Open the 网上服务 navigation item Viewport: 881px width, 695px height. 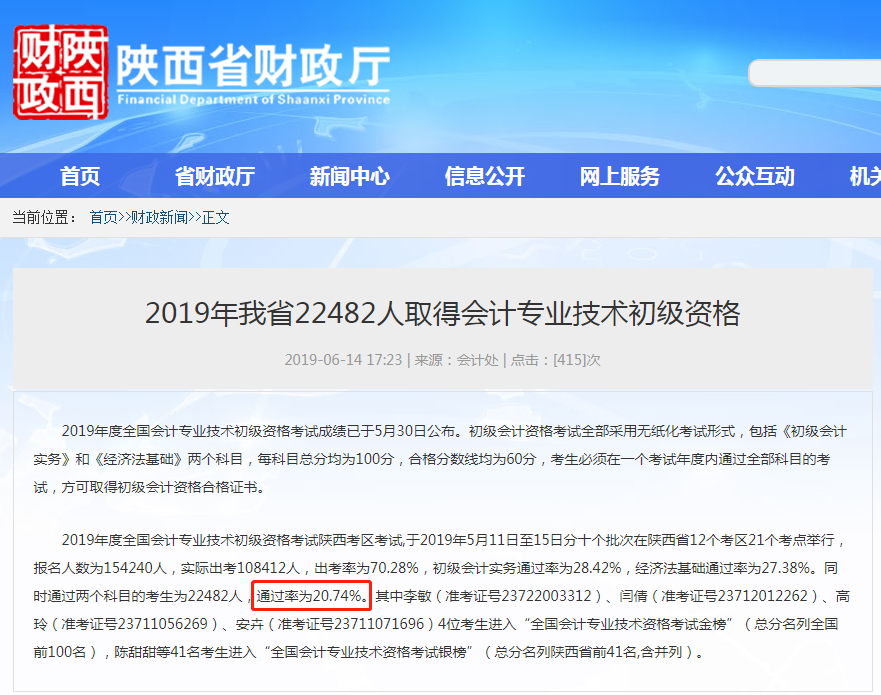click(x=620, y=176)
